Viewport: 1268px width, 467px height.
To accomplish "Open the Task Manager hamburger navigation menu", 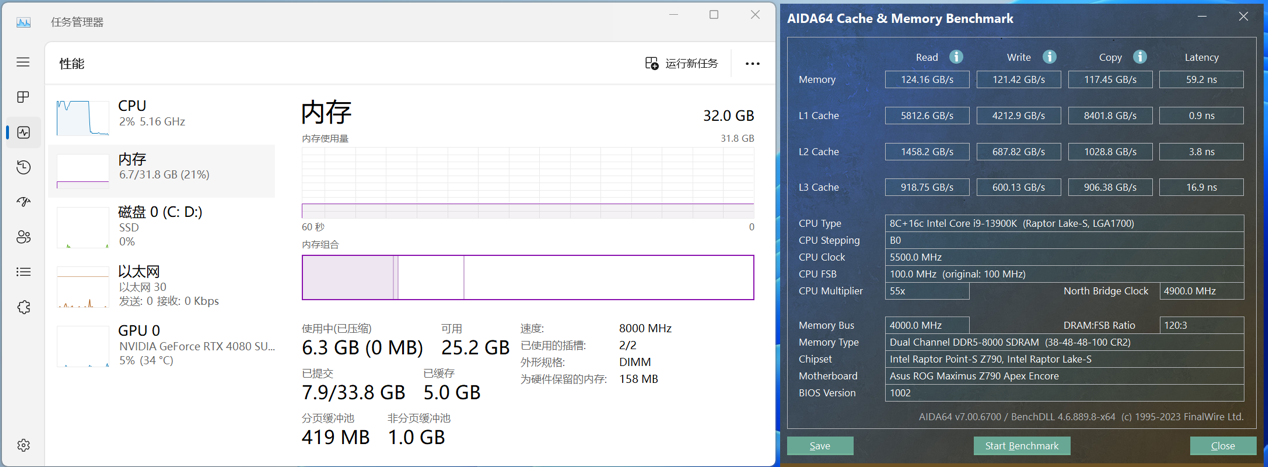I will click(x=23, y=62).
